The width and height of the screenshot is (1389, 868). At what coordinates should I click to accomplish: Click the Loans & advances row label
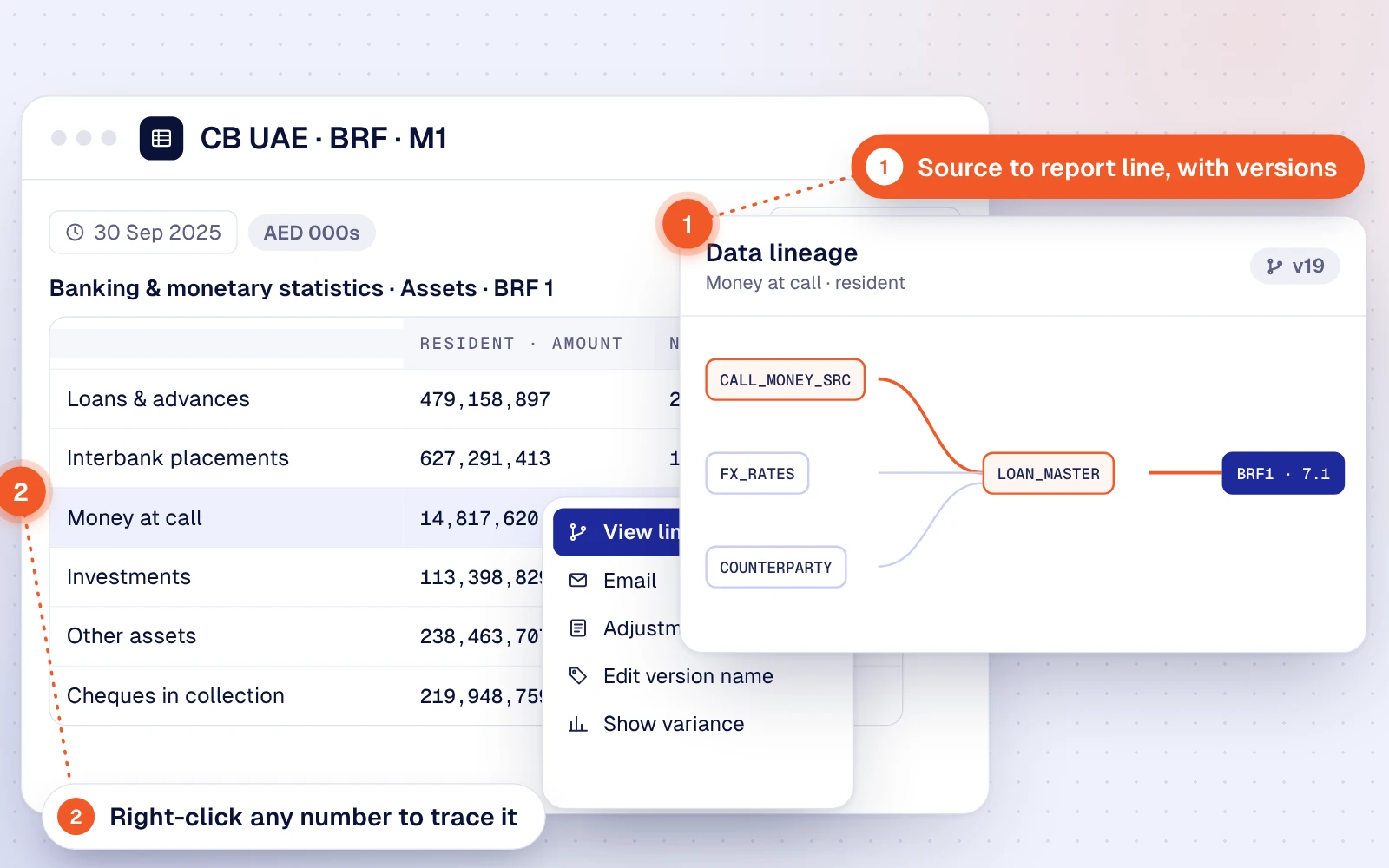click(158, 399)
